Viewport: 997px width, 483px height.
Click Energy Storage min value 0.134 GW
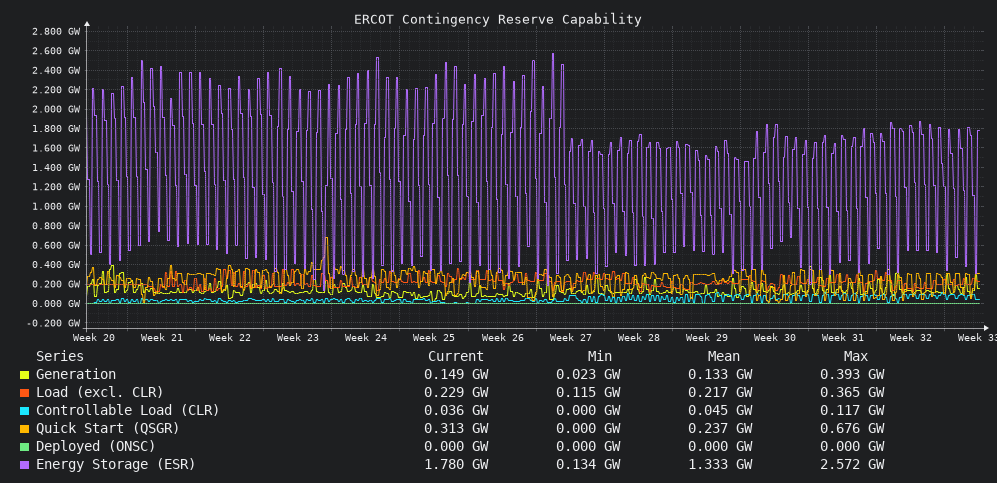[588, 464]
